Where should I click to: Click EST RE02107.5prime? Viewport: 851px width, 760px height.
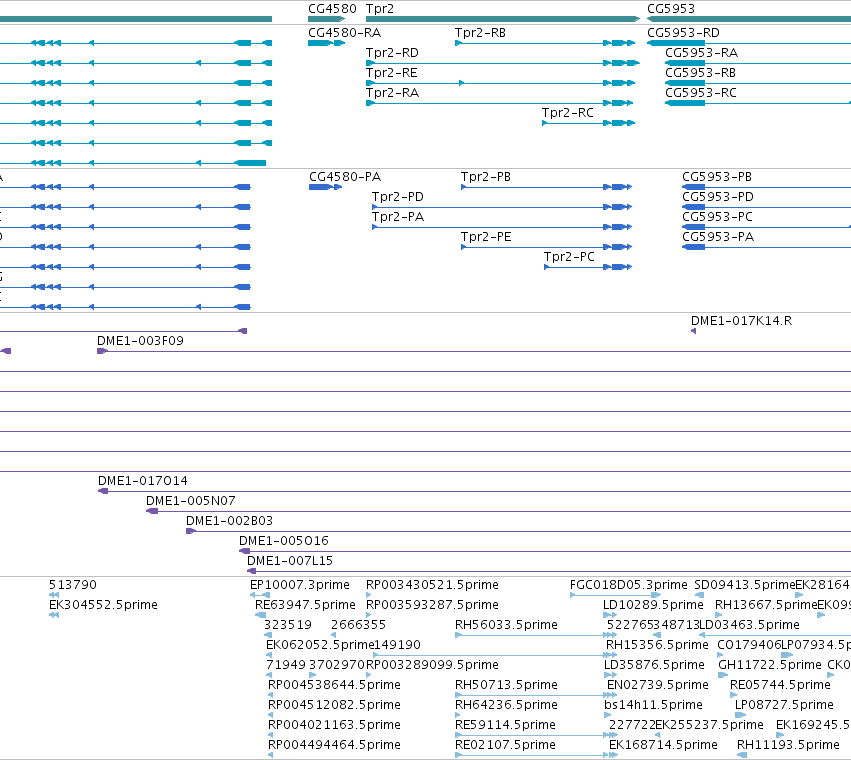coord(505,745)
